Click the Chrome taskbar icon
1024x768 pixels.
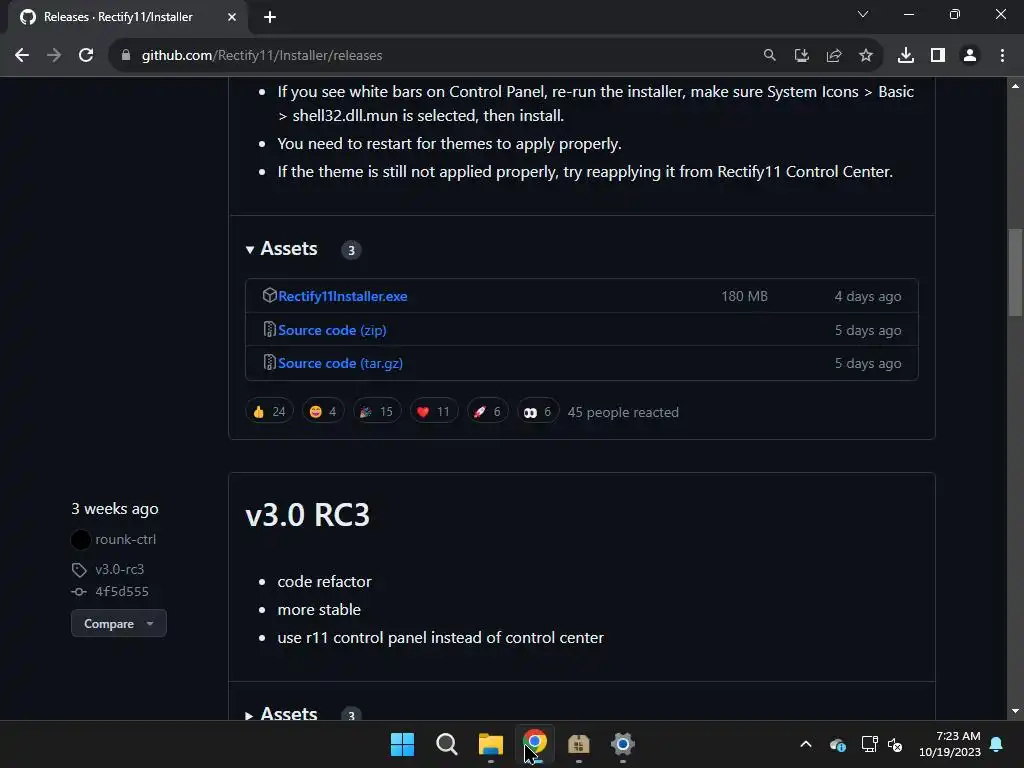pos(535,744)
